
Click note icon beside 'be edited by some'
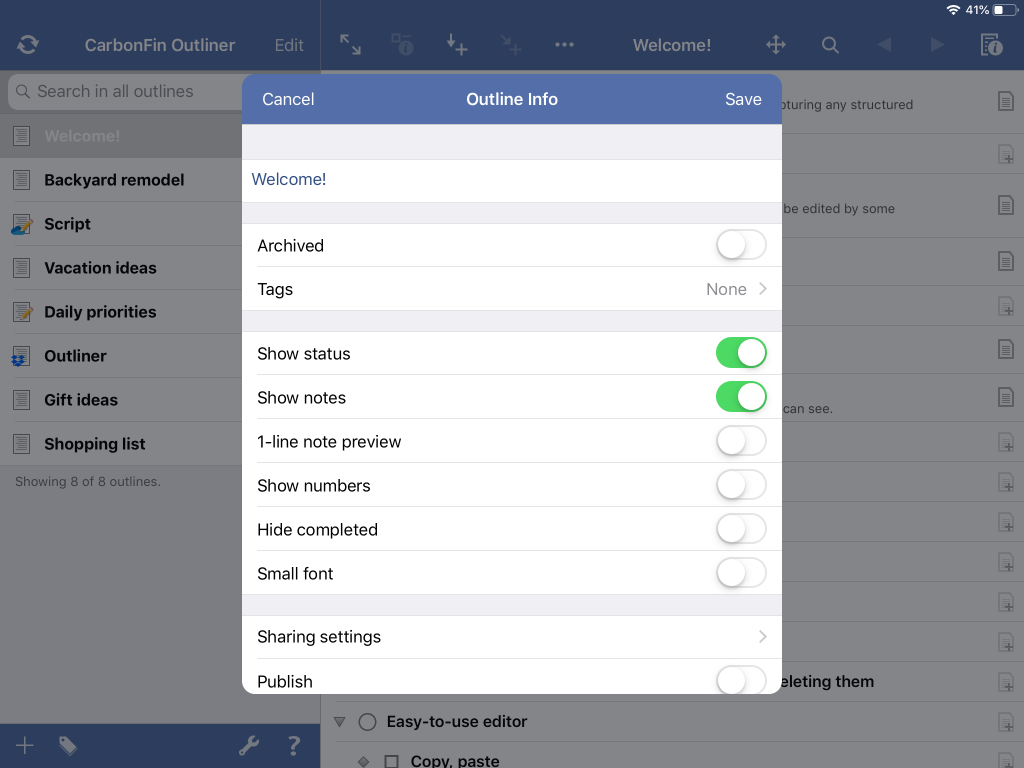point(1006,205)
